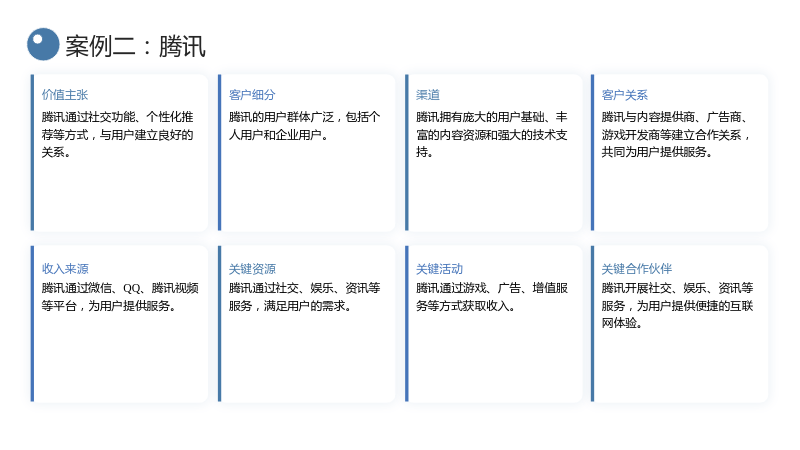Click the 客户细分 card heading
This screenshot has width=800, height=450.
tap(252, 95)
